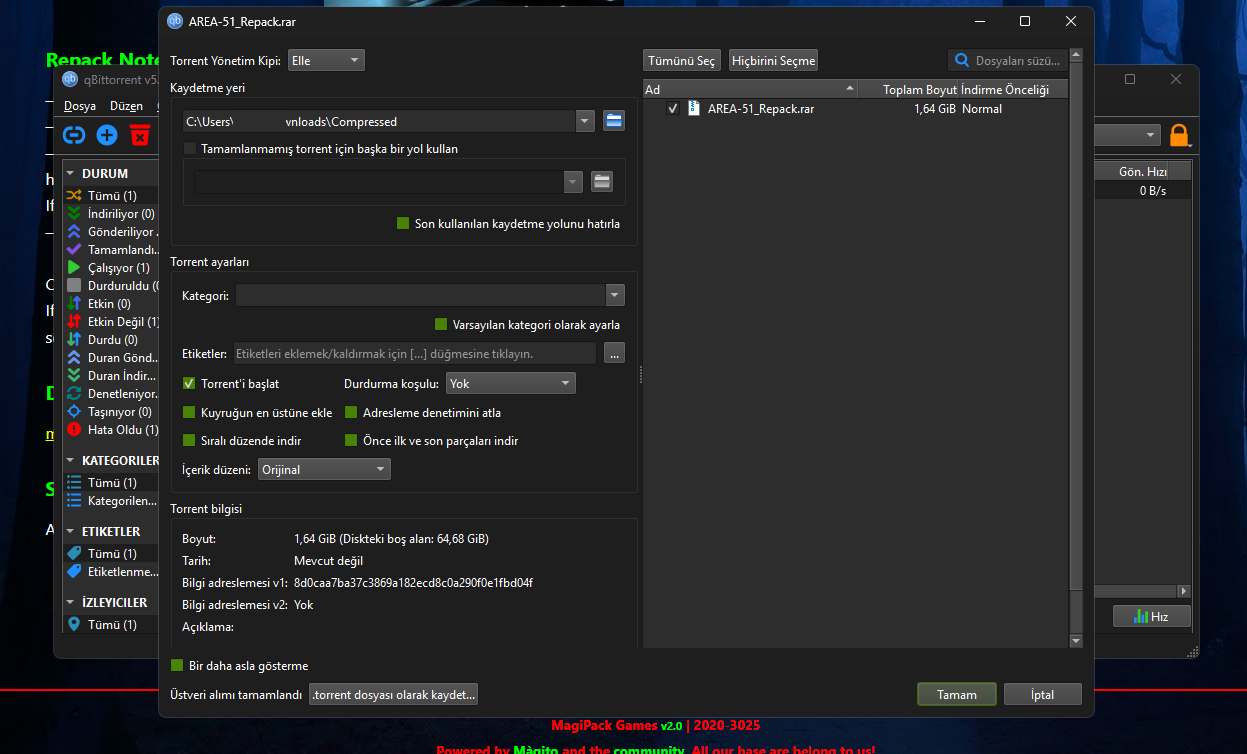Viewport: 1247px width, 754px height.
Task: Click İptal to cancel dialog
Action: 1042,694
